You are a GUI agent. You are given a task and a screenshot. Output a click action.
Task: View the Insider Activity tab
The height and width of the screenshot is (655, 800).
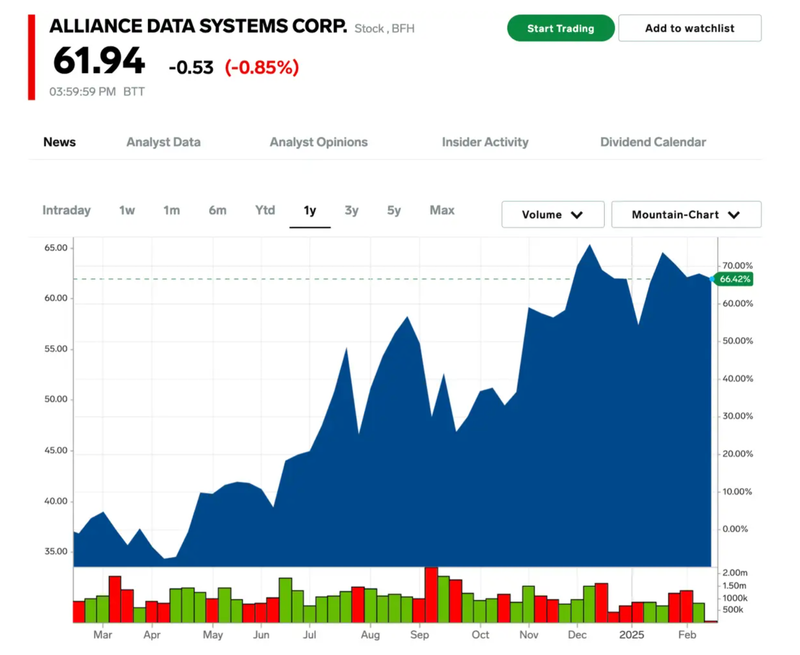(x=485, y=142)
